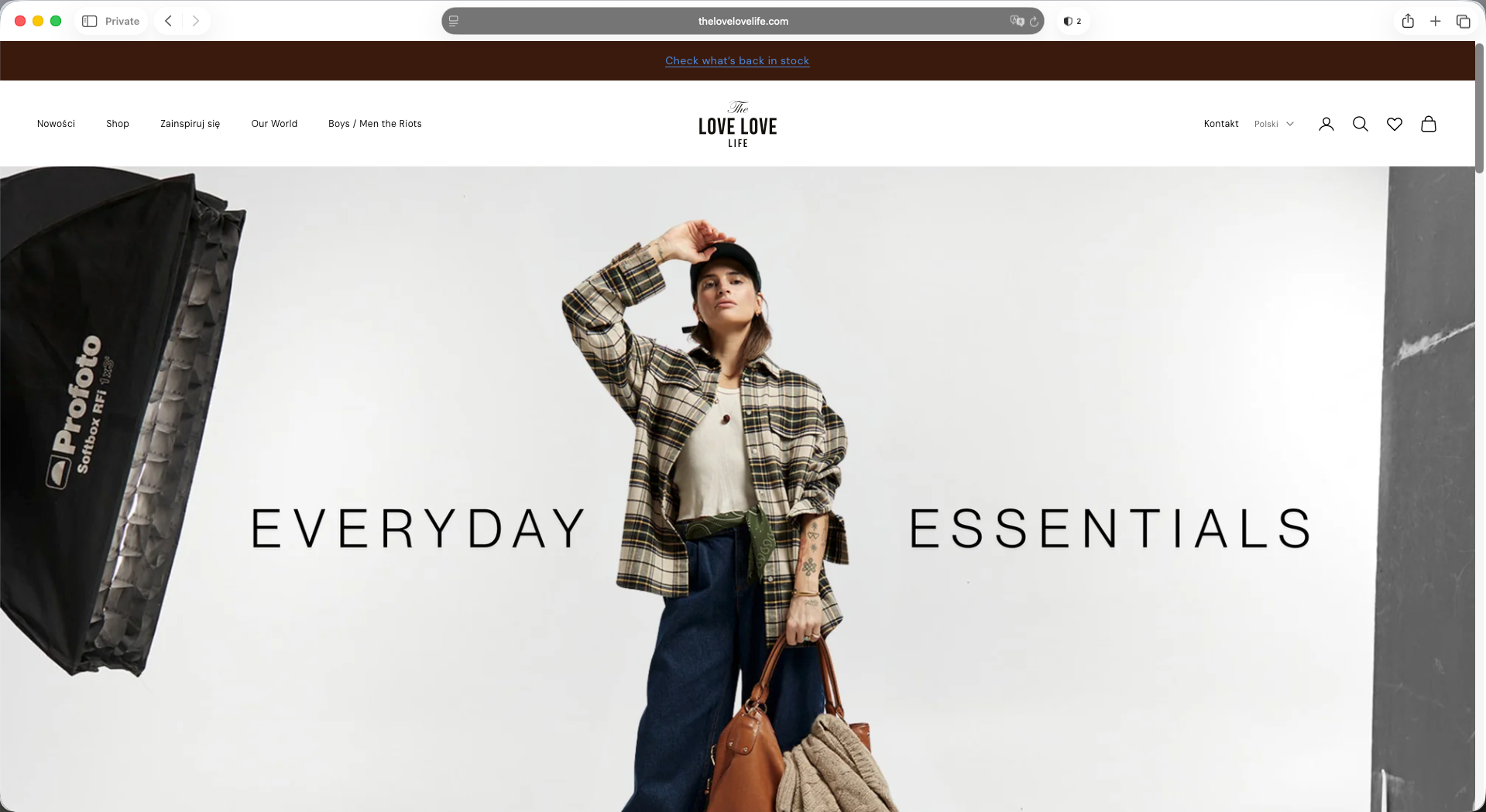This screenshot has height=812, width=1486.
Task: Open privacy shield extension badge
Action: pyautogui.click(x=1072, y=21)
